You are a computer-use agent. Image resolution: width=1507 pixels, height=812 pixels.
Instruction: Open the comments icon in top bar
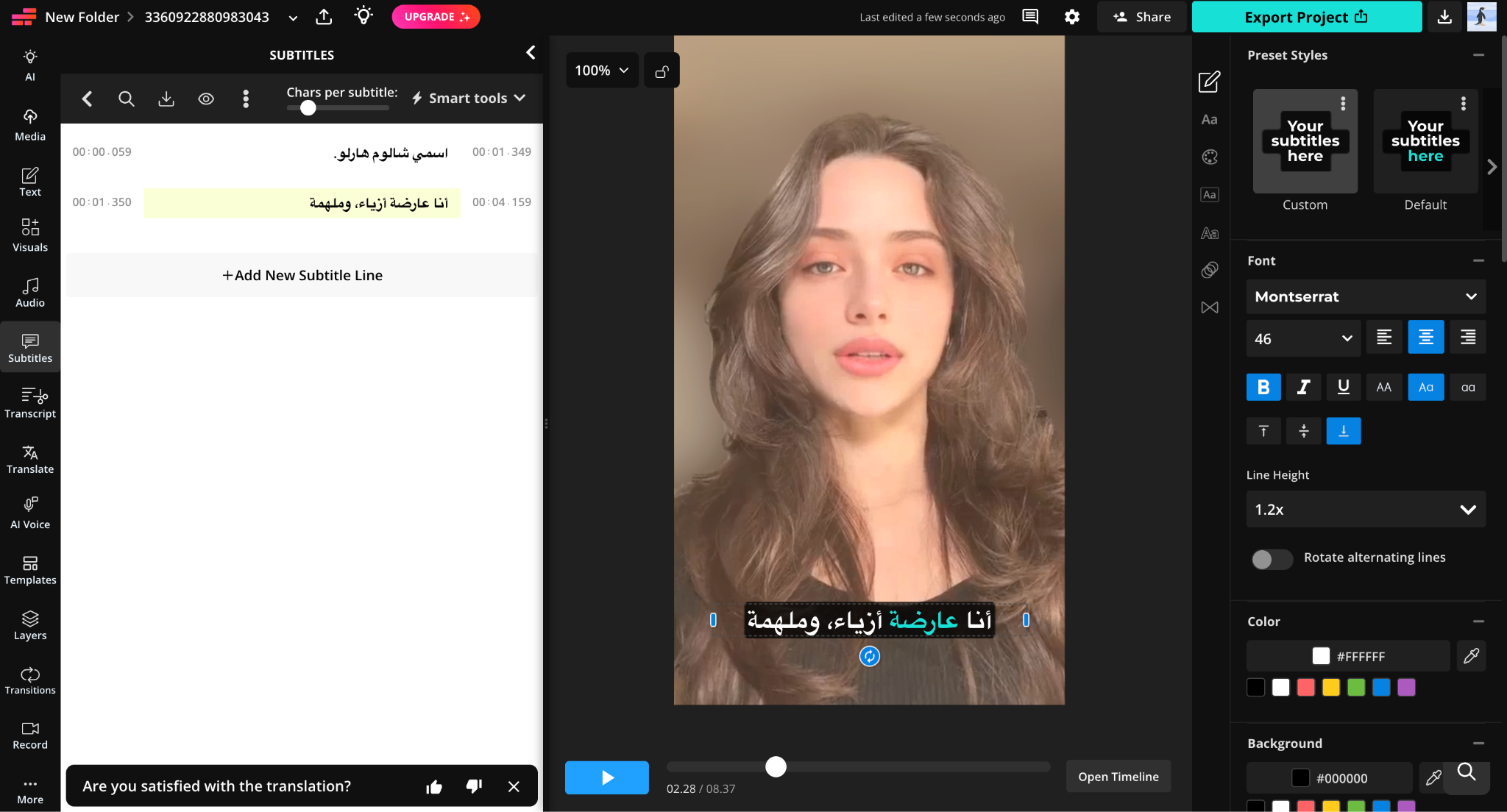(x=1030, y=17)
